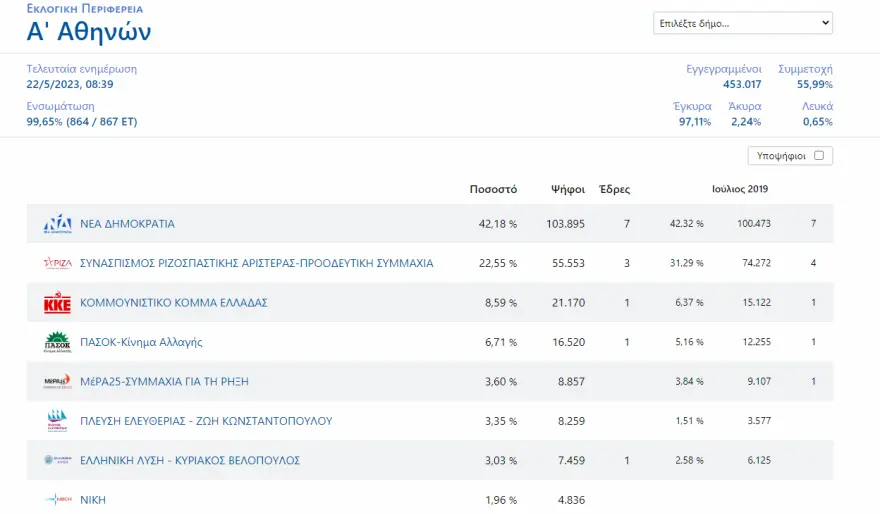Click the Ιούλιος 2019 column header
880x515 pixels.
tap(739, 189)
